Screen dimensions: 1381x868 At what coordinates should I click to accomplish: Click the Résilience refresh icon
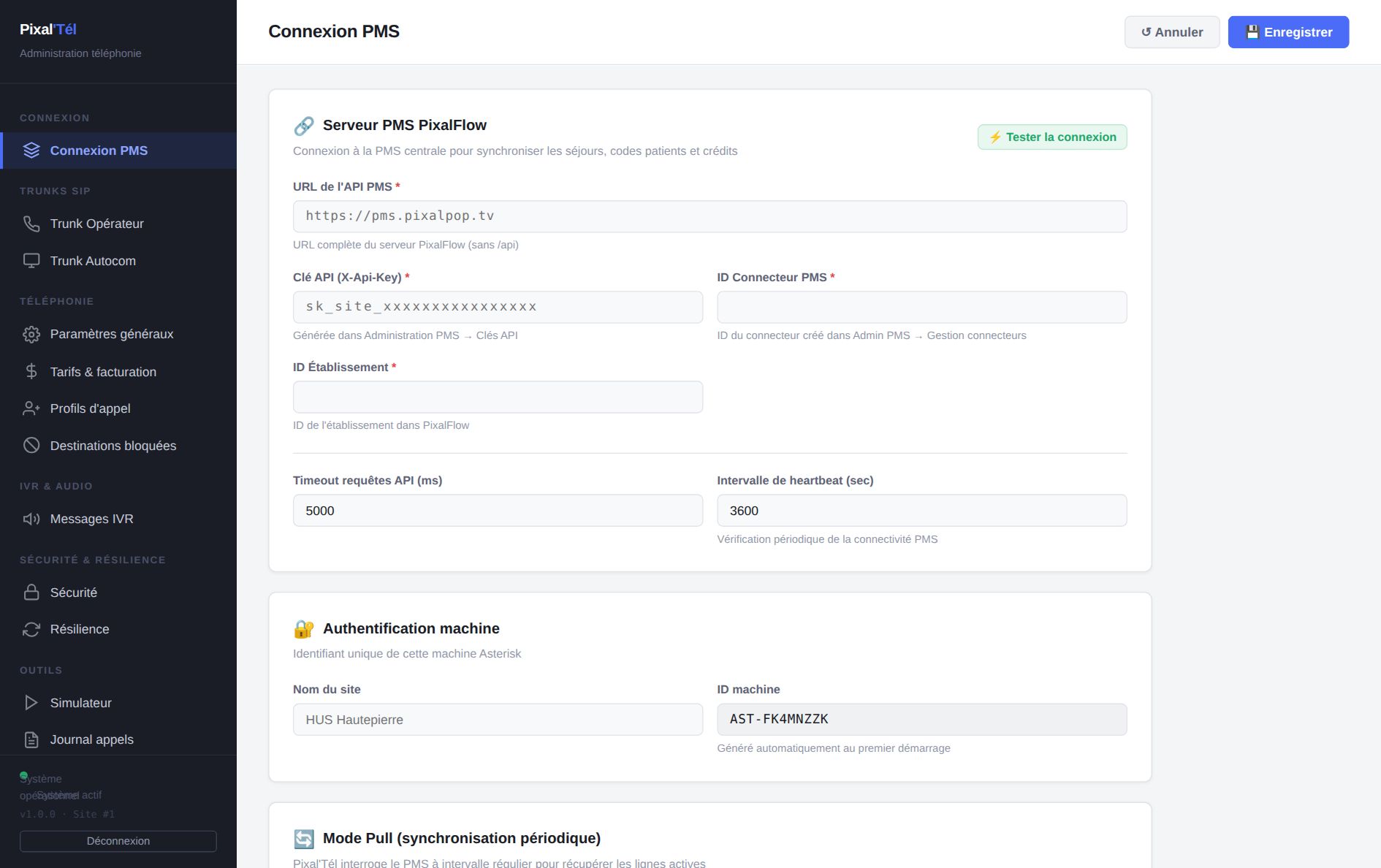pos(31,629)
